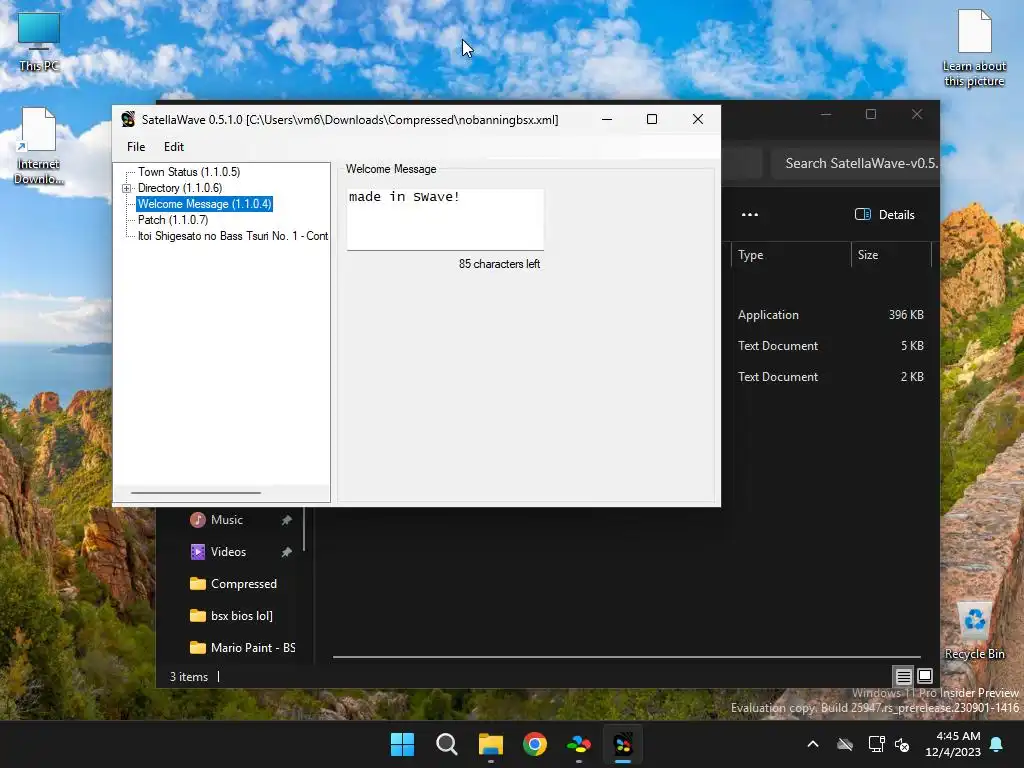Click the Search SatellaWave-v0.5 box in Explorer
Image resolution: width=1024 pixels, height=768 pixels.
point(856,163)
